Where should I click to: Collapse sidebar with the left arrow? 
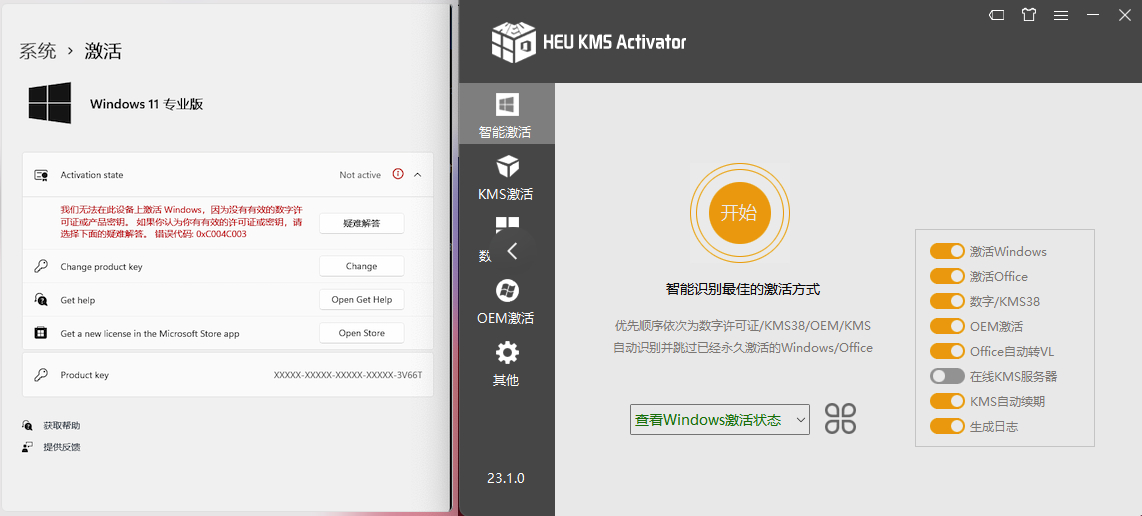click(x=512, y=251)
